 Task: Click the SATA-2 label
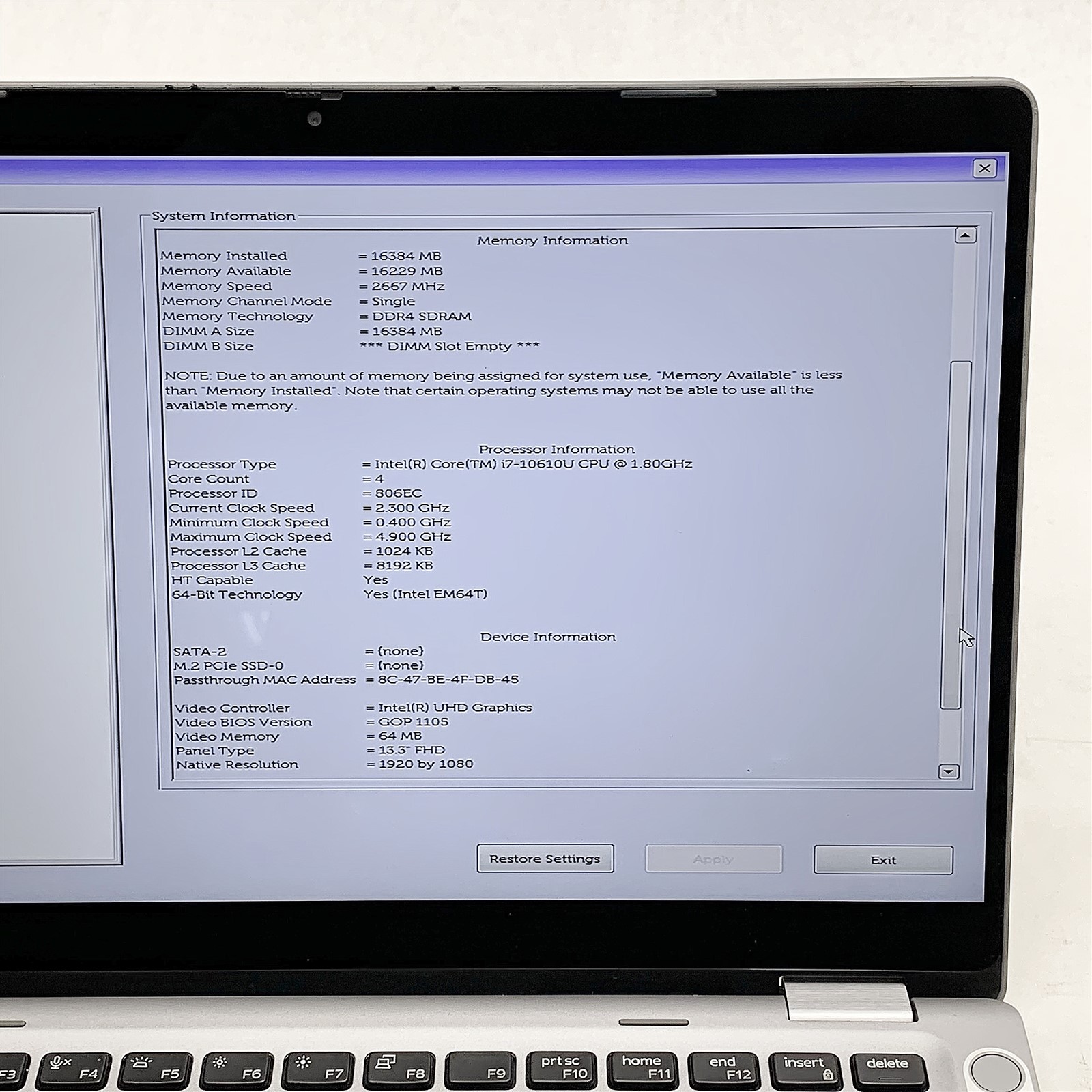coord(200,652)
